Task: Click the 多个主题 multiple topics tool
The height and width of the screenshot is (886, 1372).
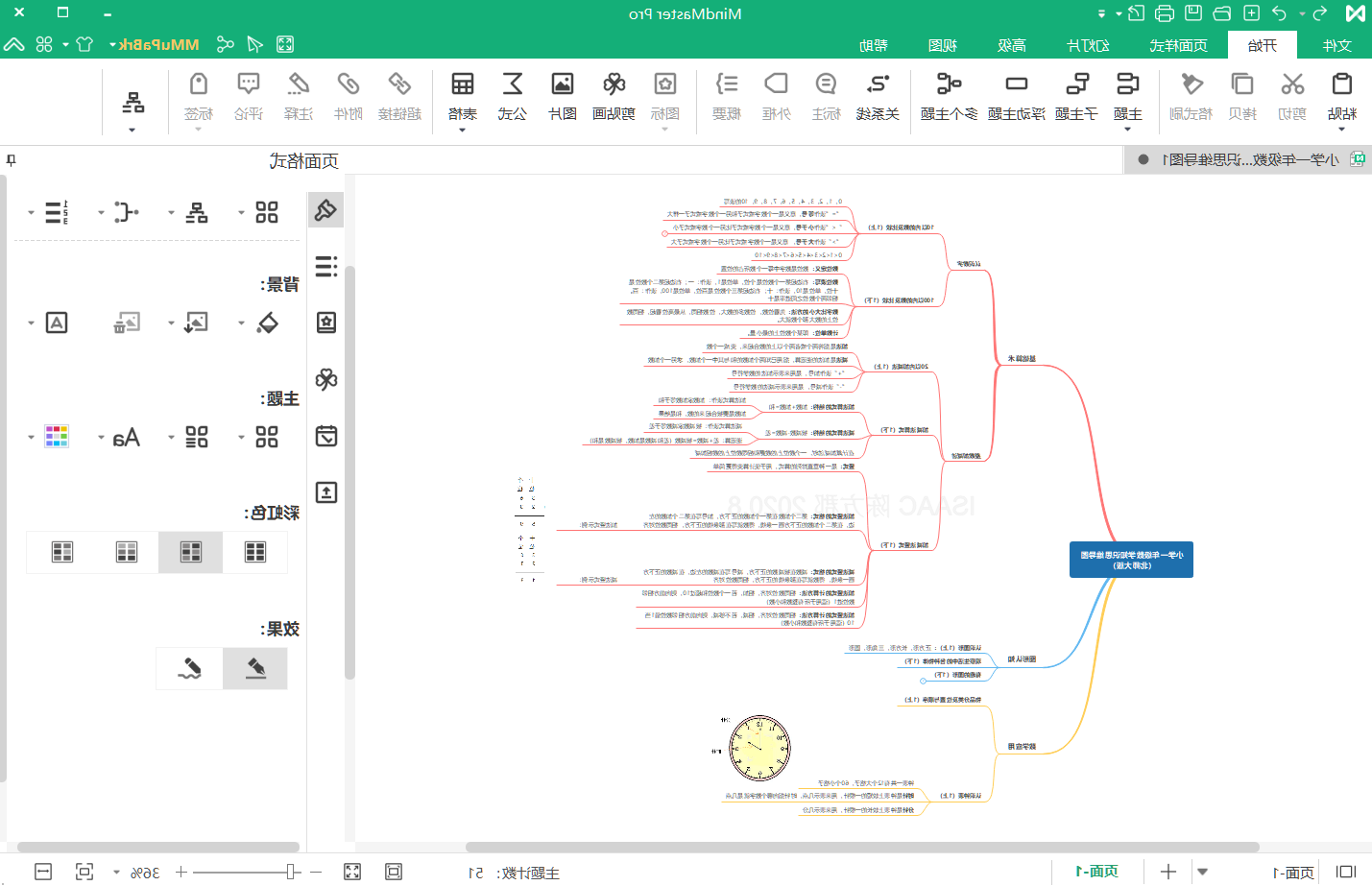Action: 949,97
